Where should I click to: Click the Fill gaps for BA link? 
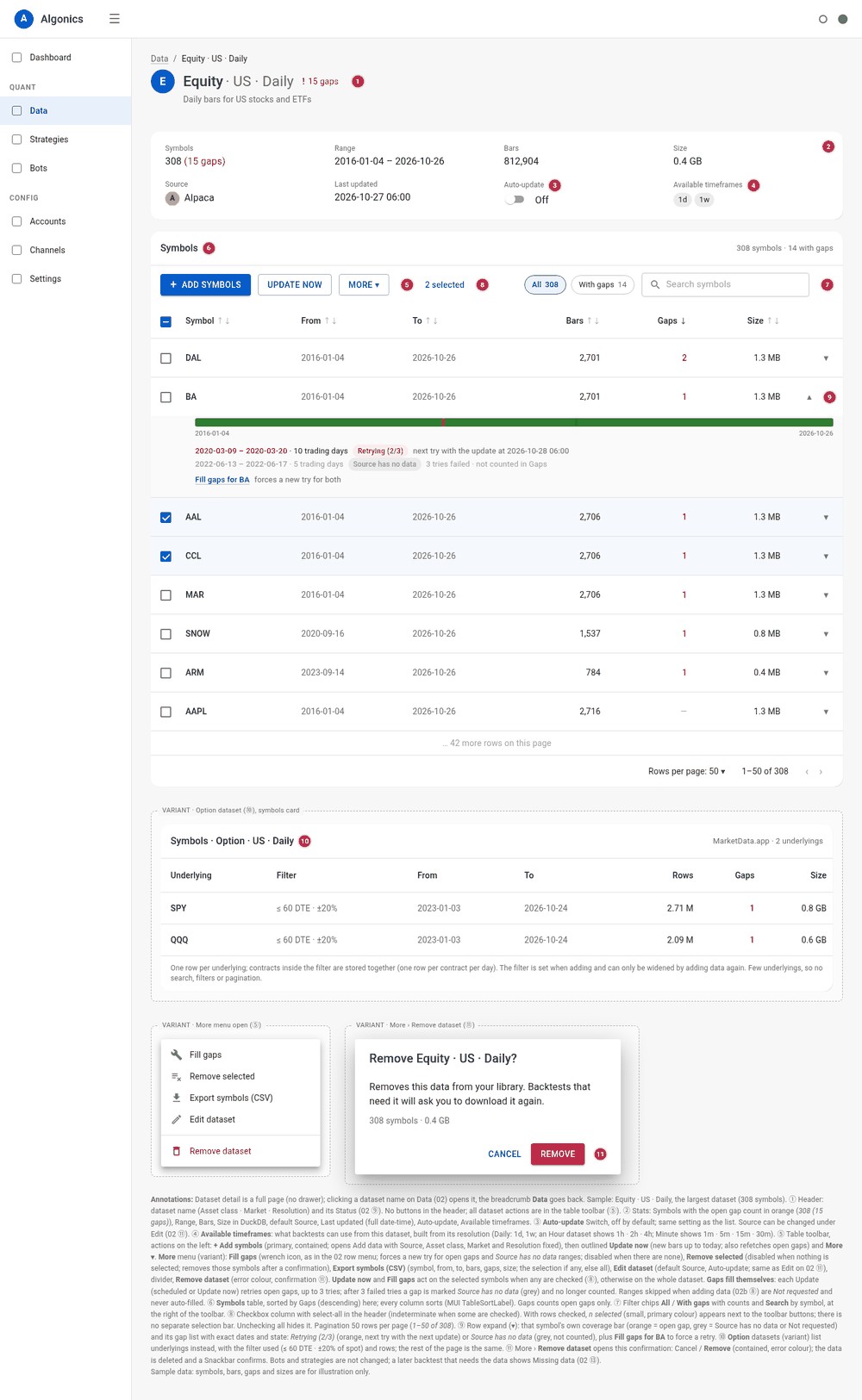click(222, 480)
